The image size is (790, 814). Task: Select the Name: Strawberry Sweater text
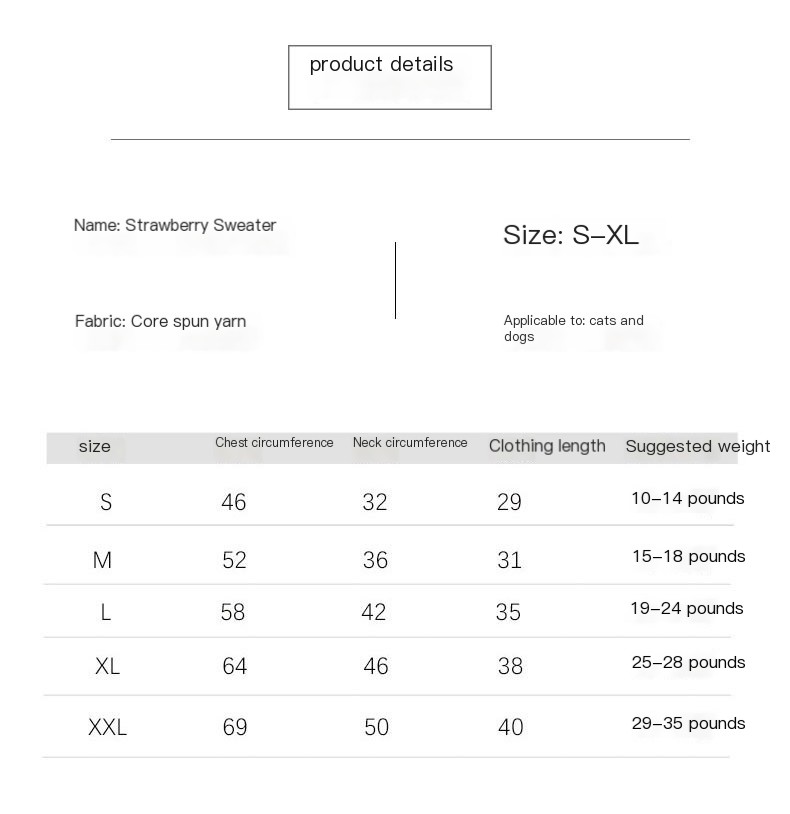point(175,225)
